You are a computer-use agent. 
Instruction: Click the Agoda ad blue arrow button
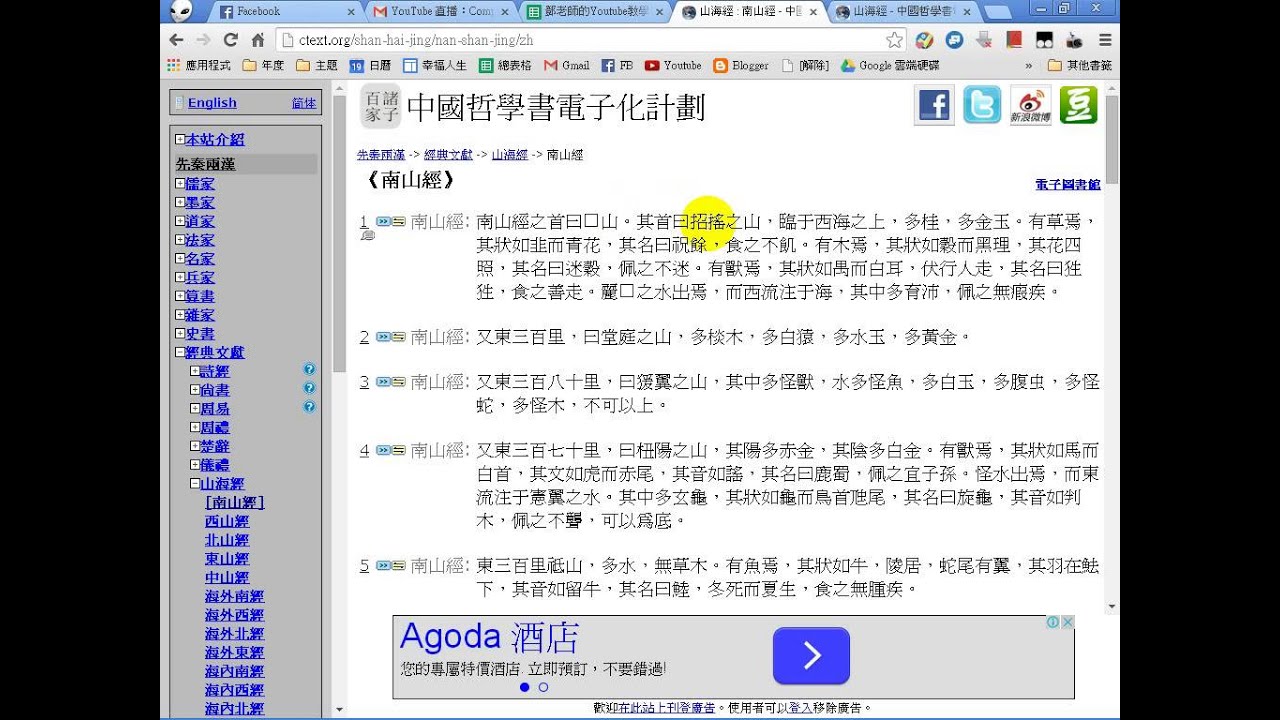coord(811,656)
